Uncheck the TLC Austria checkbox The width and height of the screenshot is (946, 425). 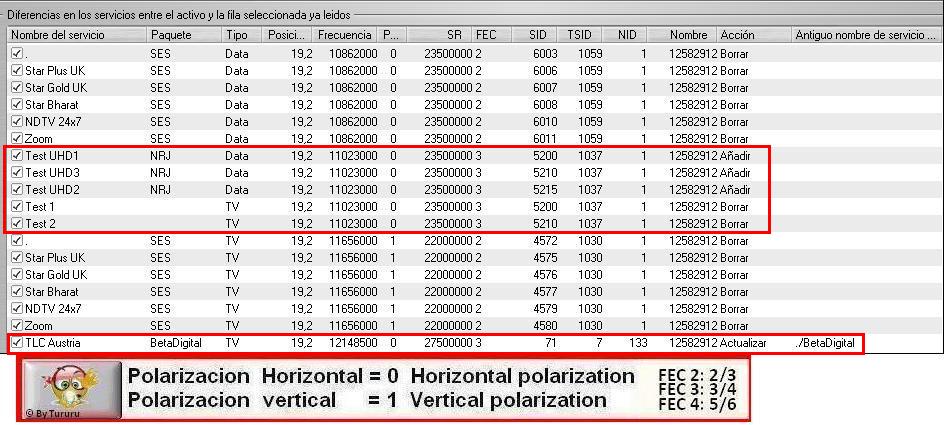(17, 343)
